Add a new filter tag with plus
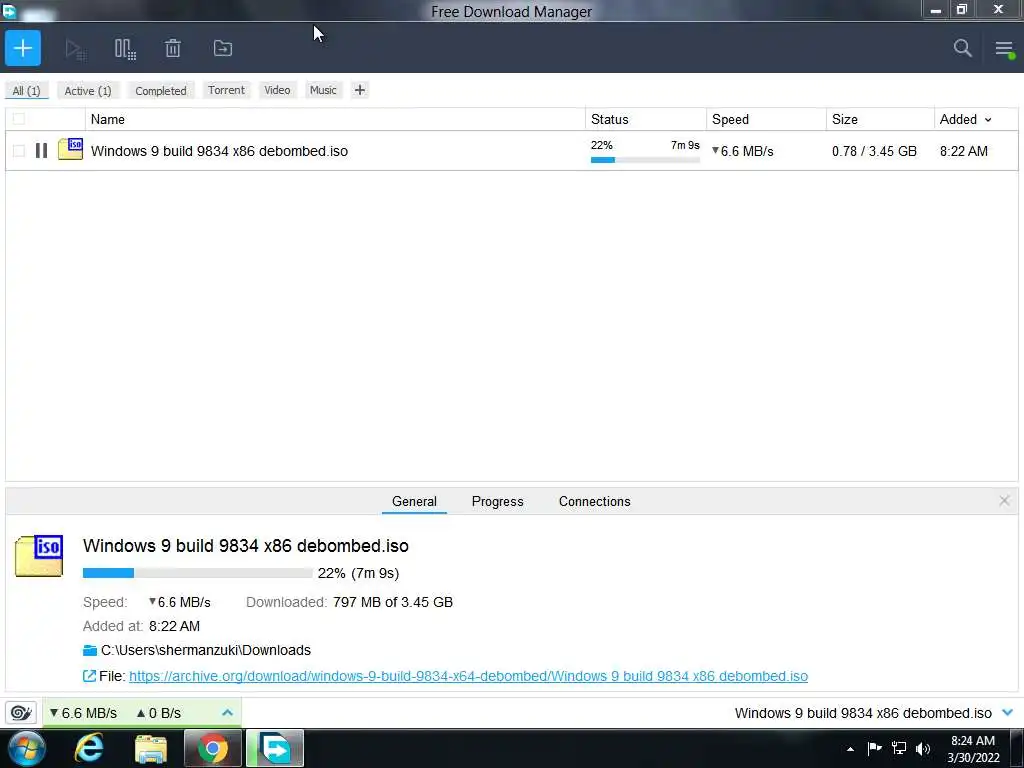Screen dimensions: 1024x768 pyautogui.click(x=360, y=90)
